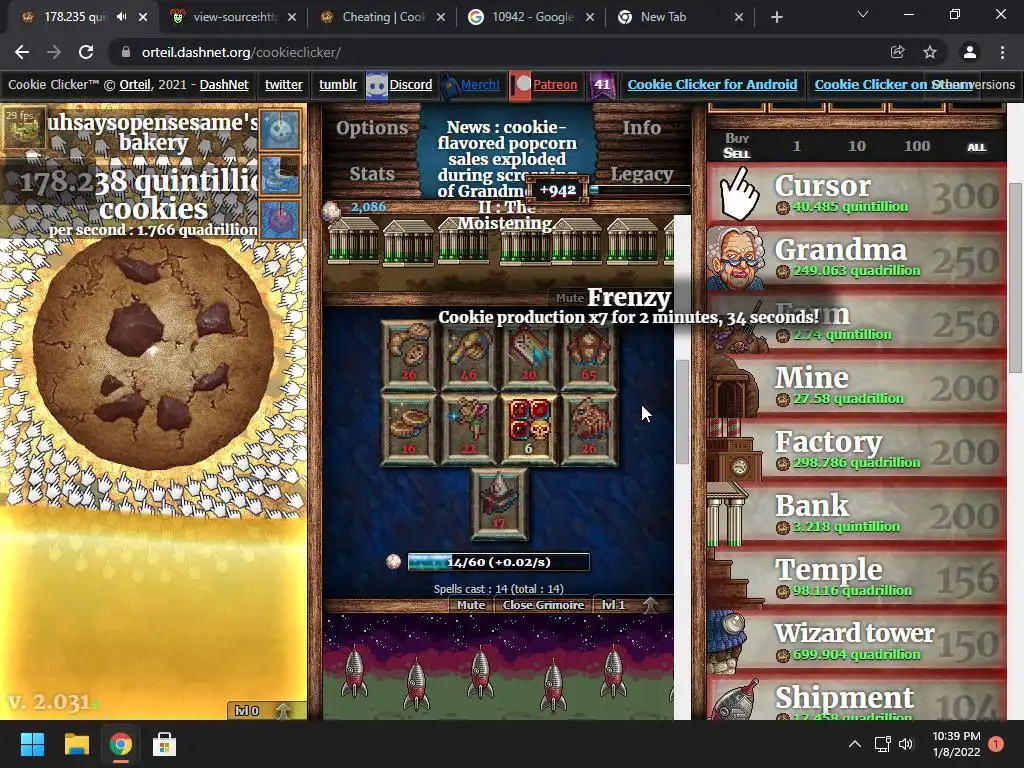
Task: Open the Chrome profile icon
Action: coord(969,52)
